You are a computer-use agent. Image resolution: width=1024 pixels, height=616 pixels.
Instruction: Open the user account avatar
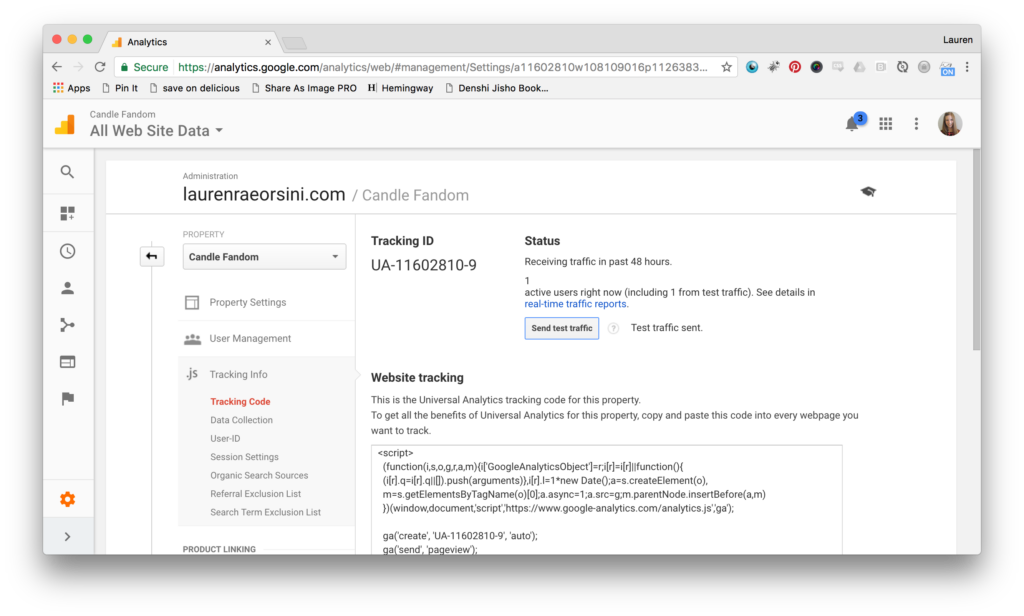950,123
